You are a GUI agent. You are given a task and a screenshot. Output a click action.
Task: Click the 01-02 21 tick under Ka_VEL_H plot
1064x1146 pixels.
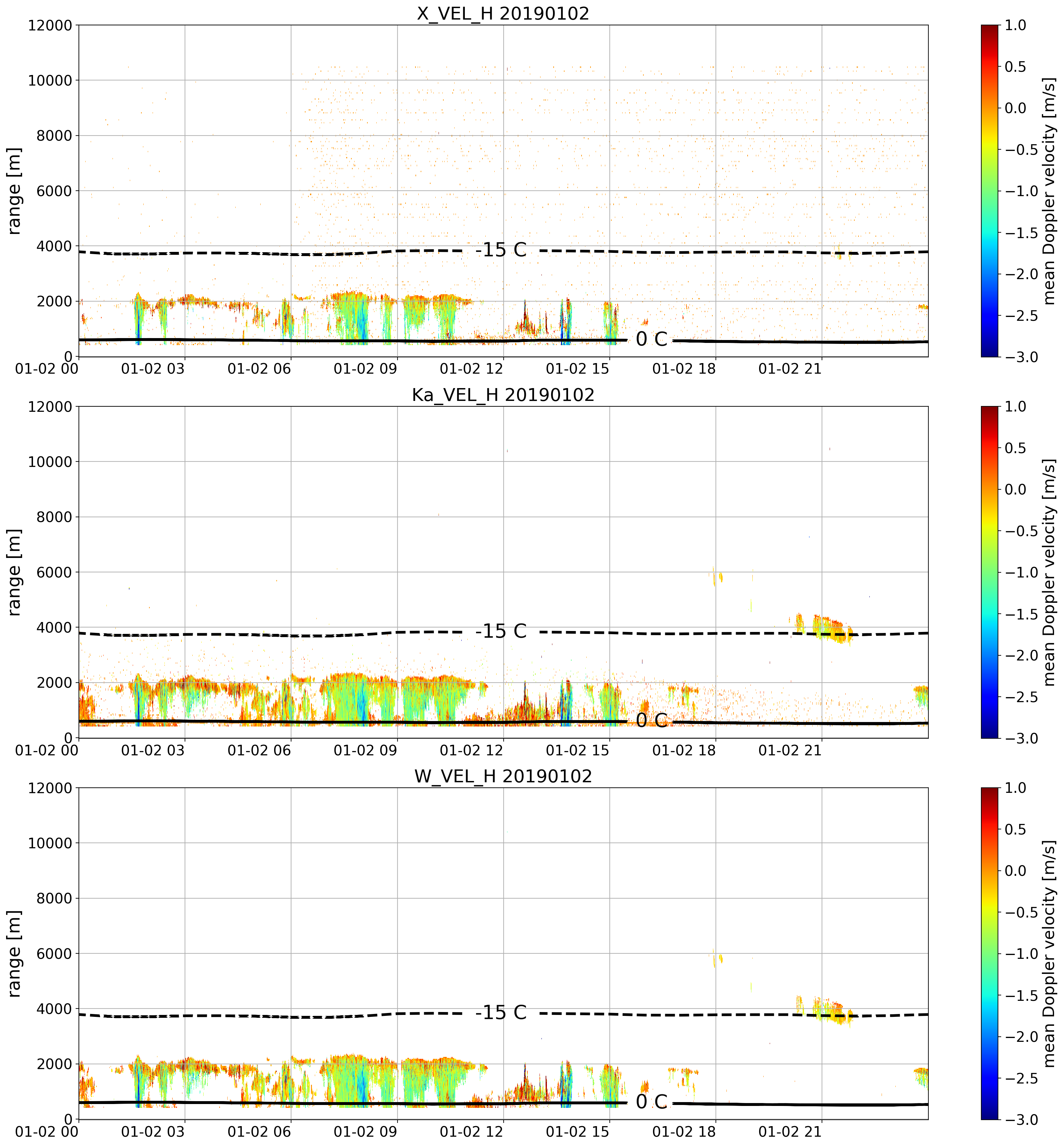(790, 751)
